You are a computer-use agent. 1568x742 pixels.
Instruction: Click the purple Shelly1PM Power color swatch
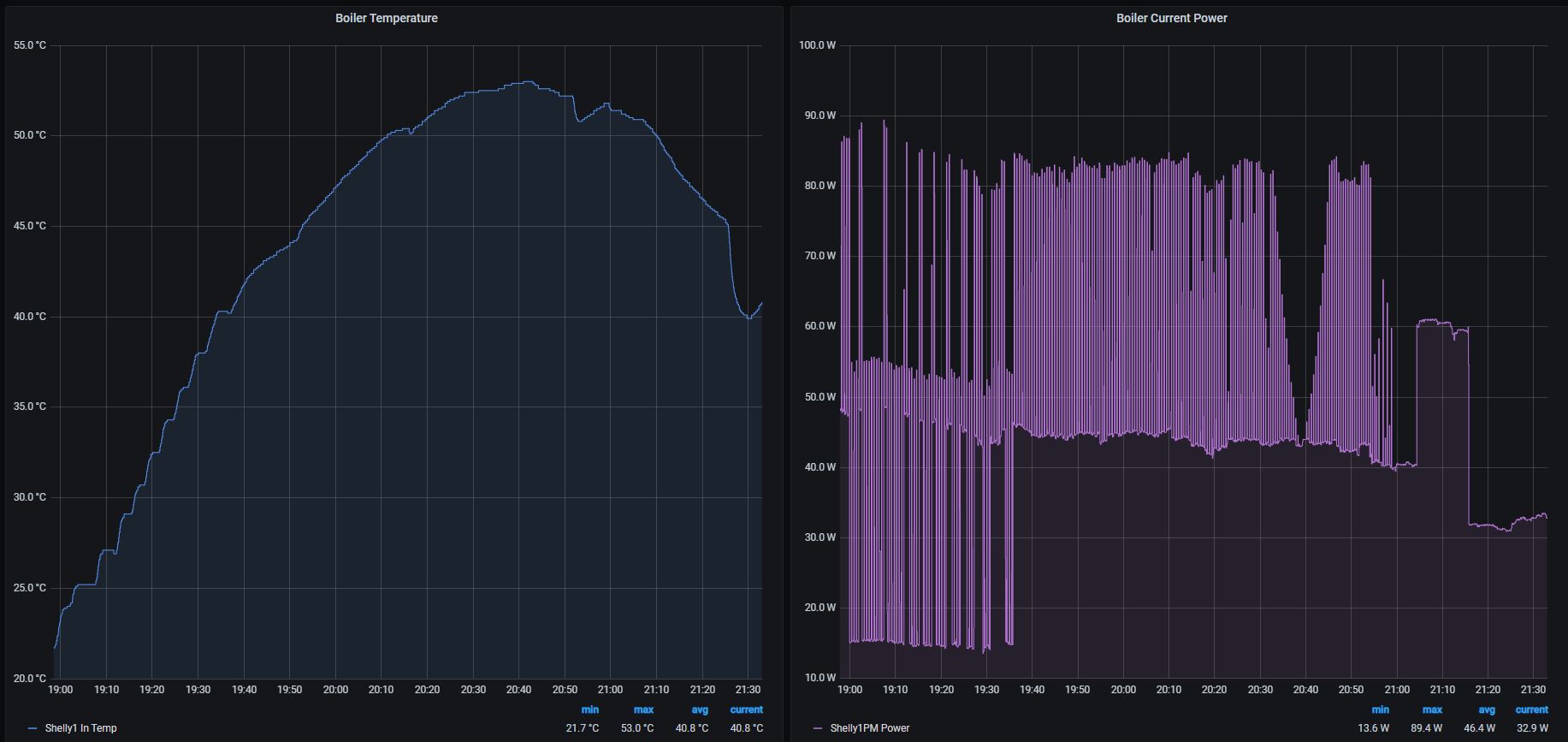[818, 728]
